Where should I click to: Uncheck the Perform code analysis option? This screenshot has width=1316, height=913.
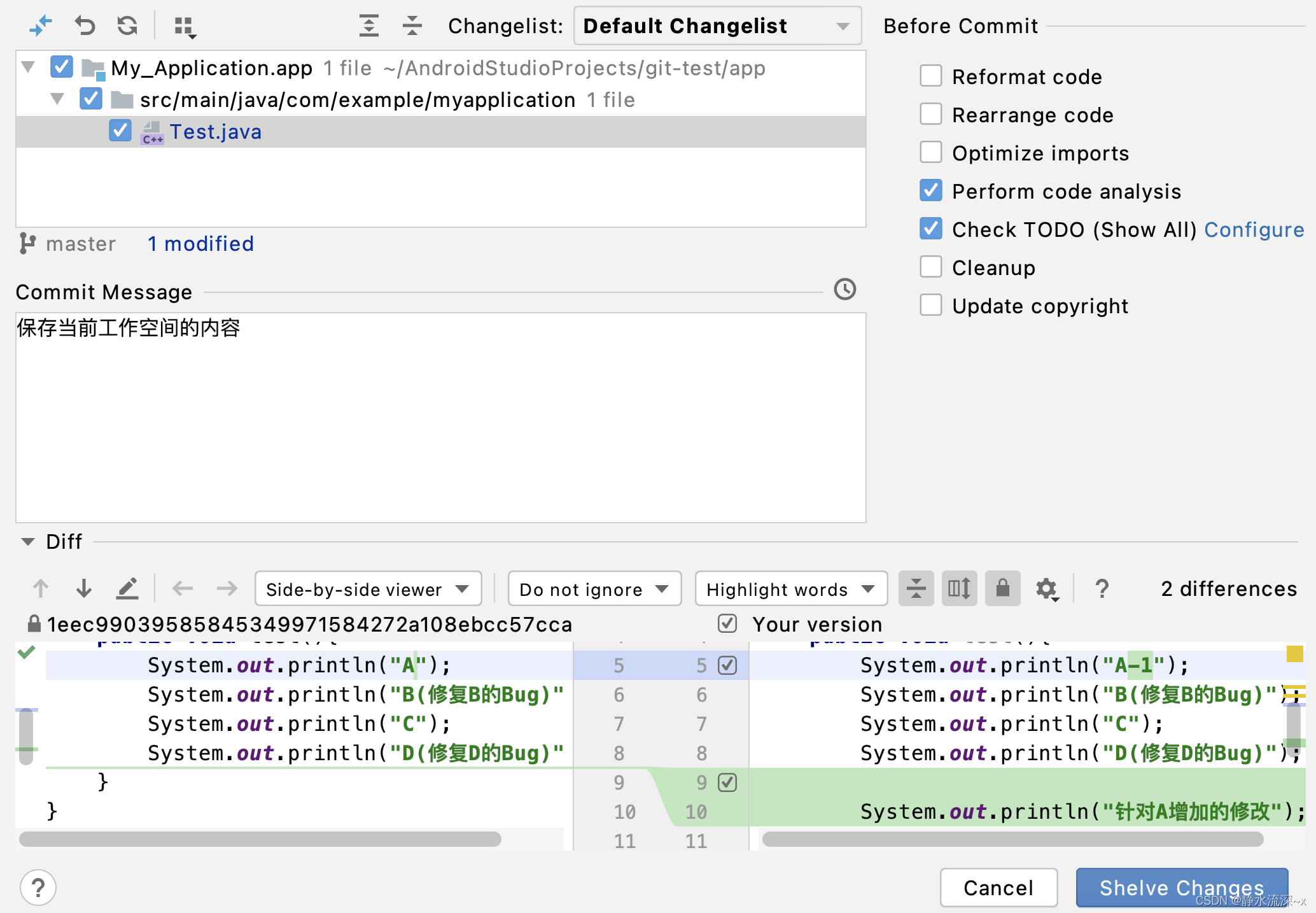point(931,191)
